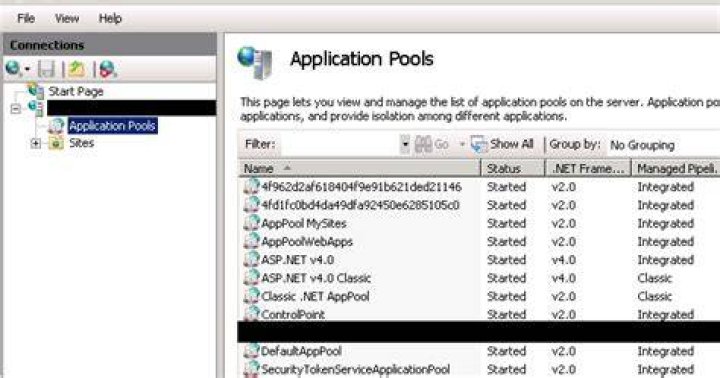Sort by the Managed Pipeli... column header
Viewport: 720px width, 378px height.
pos(676,169)
